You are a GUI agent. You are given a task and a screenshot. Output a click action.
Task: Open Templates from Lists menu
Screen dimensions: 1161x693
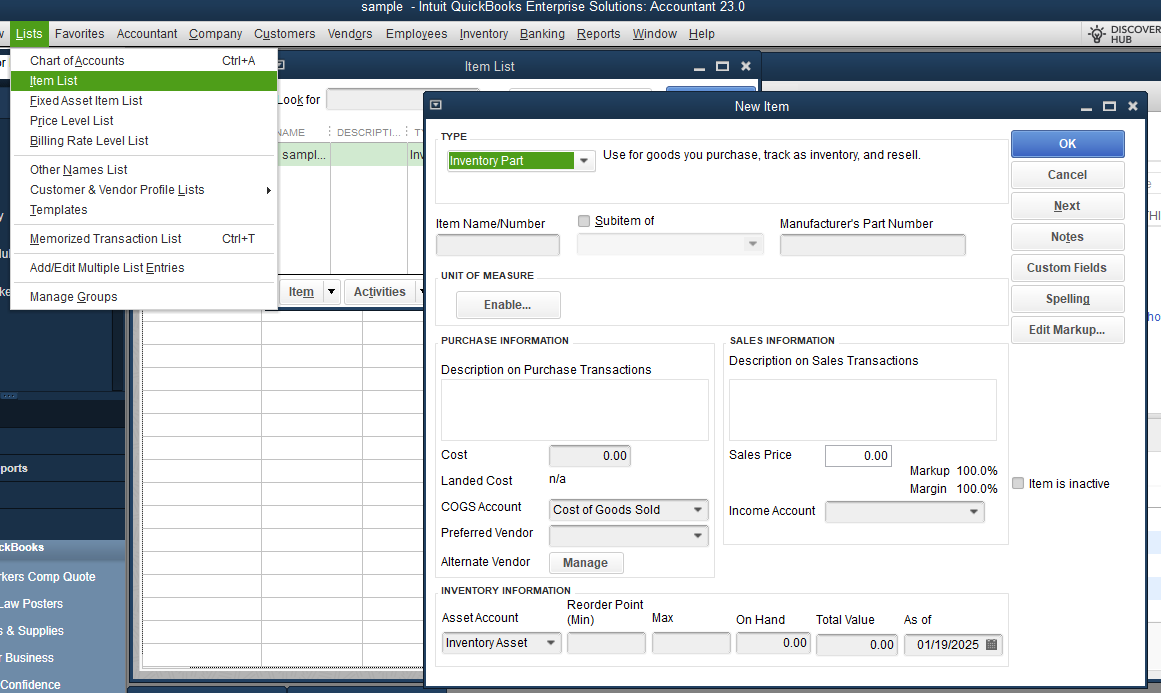[x=144, y=210]
